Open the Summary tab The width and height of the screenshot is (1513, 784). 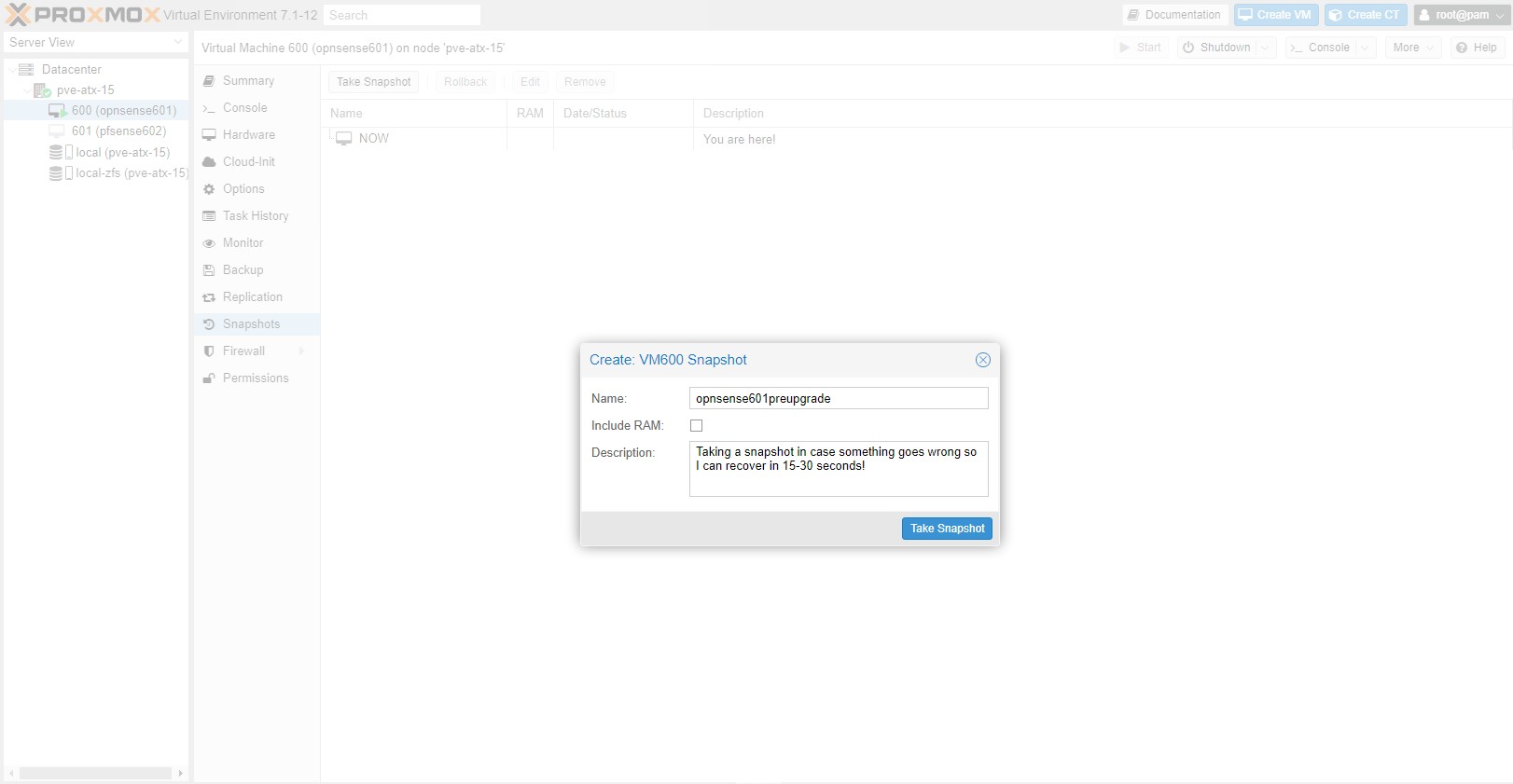point(257,81)
